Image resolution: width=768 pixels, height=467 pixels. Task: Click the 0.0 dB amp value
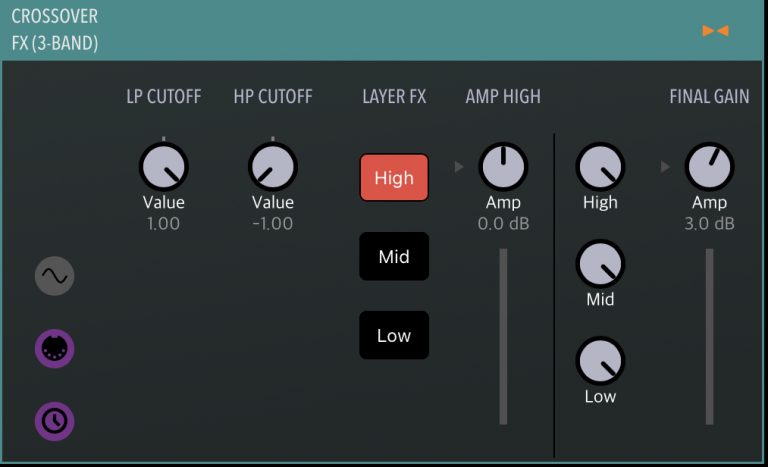click(x=504, y=224)
